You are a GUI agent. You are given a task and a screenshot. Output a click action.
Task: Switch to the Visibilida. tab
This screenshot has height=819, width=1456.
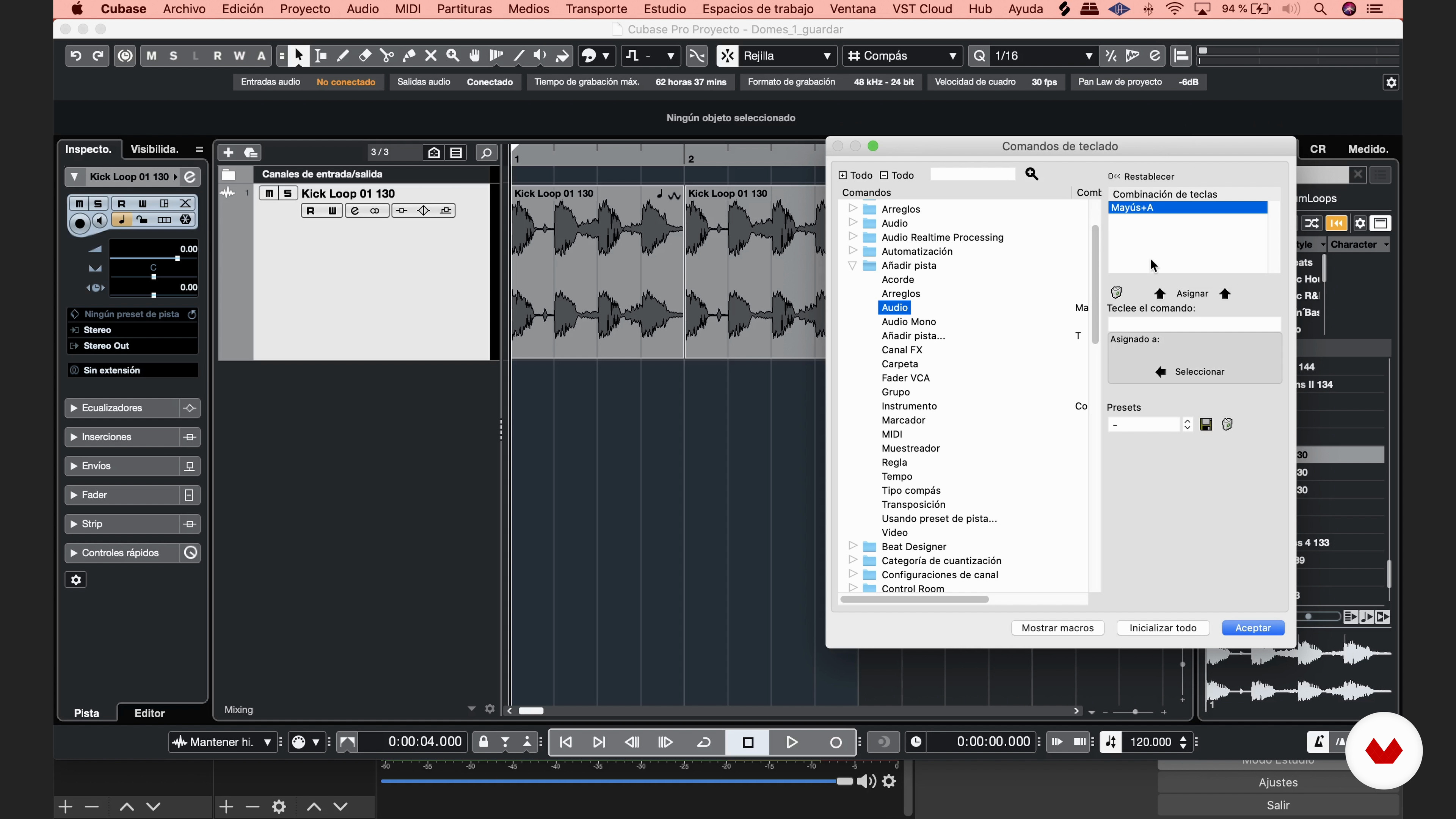pos(154,149)
